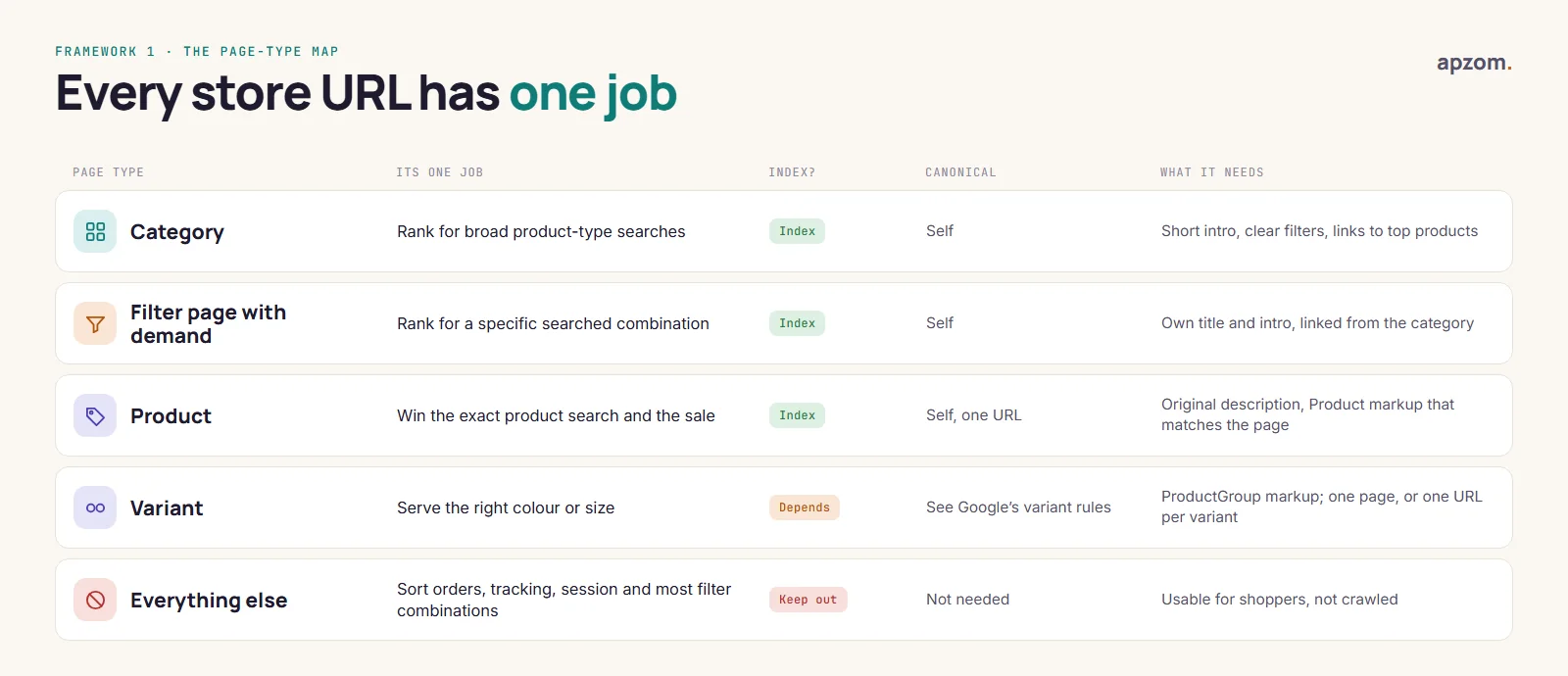Click the Variant row title
The image size is (1568, 676).
(x=167, y=508)
